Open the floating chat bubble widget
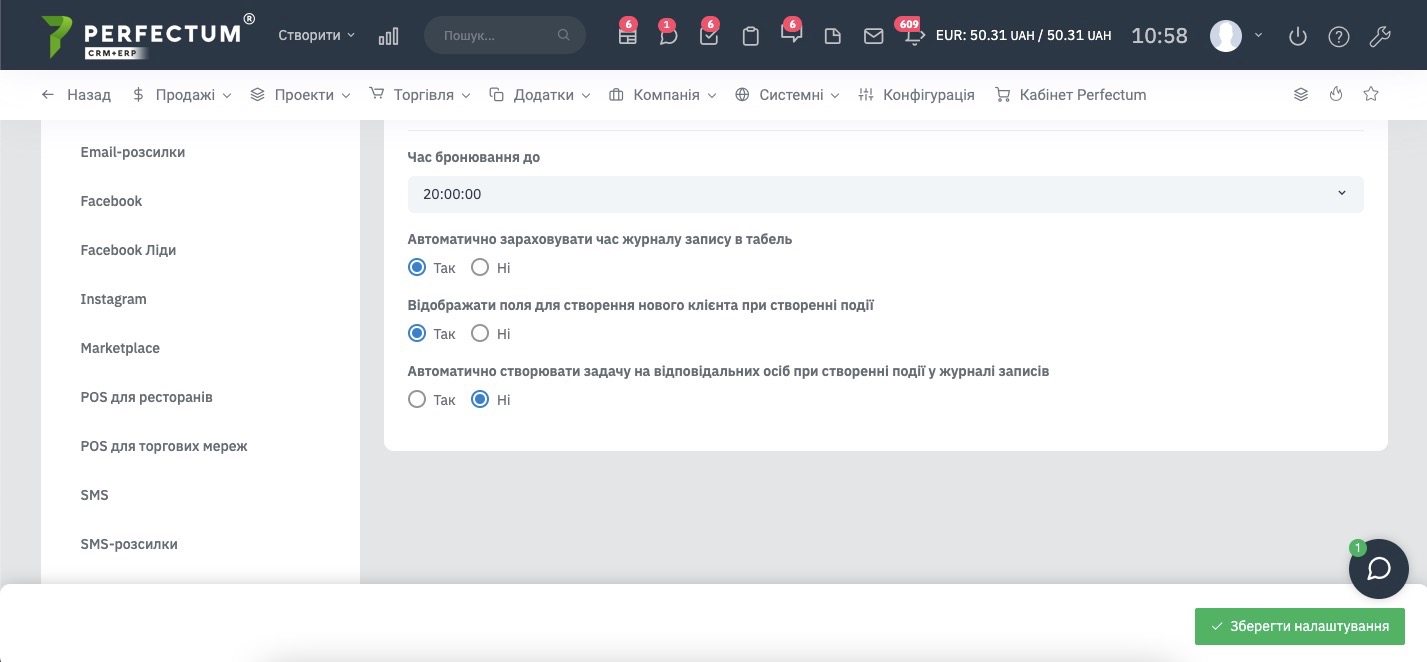This screenshot has width=1427, height=662. (x=1378, y=569)
